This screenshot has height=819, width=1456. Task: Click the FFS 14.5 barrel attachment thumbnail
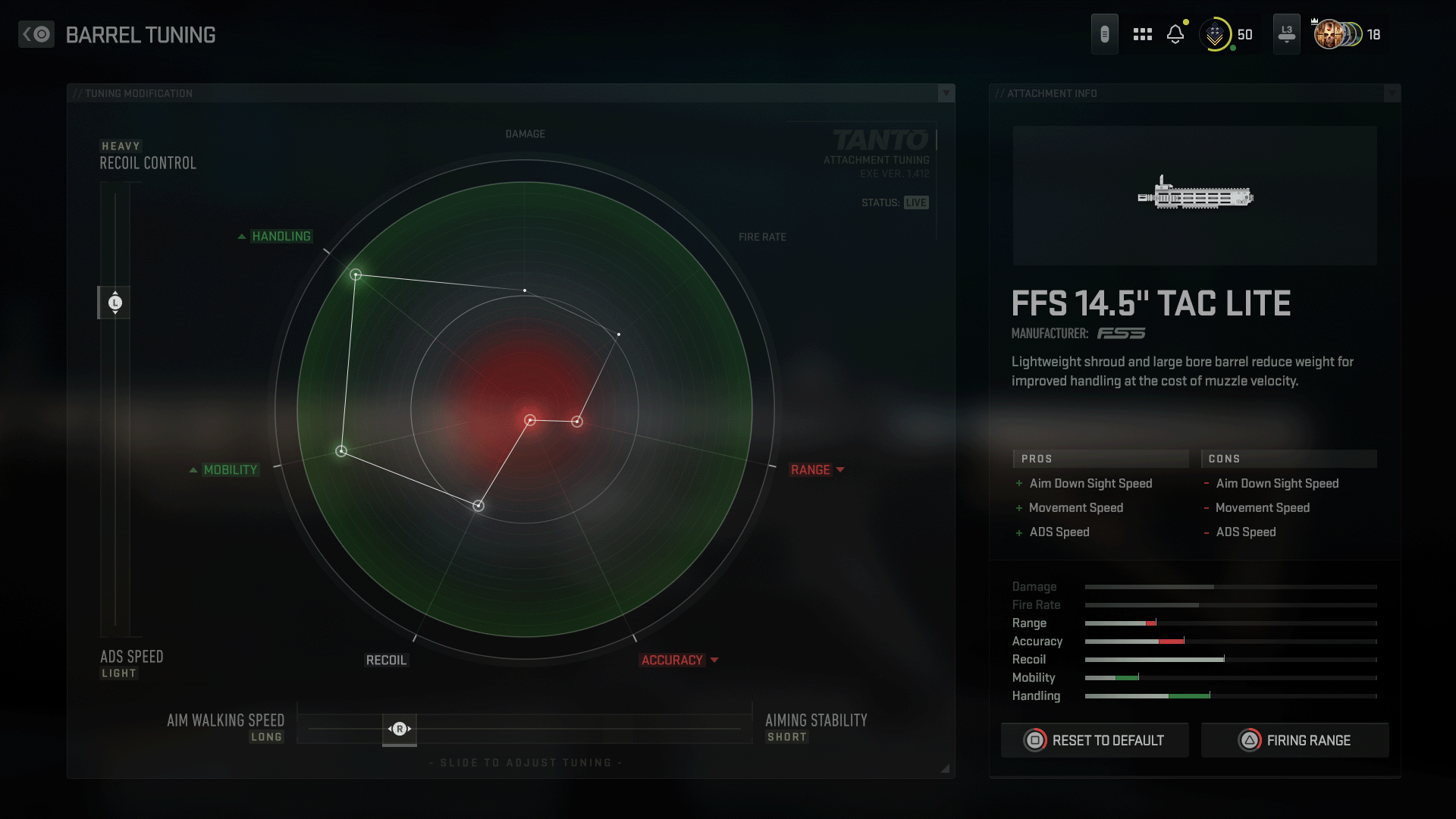1194,196
